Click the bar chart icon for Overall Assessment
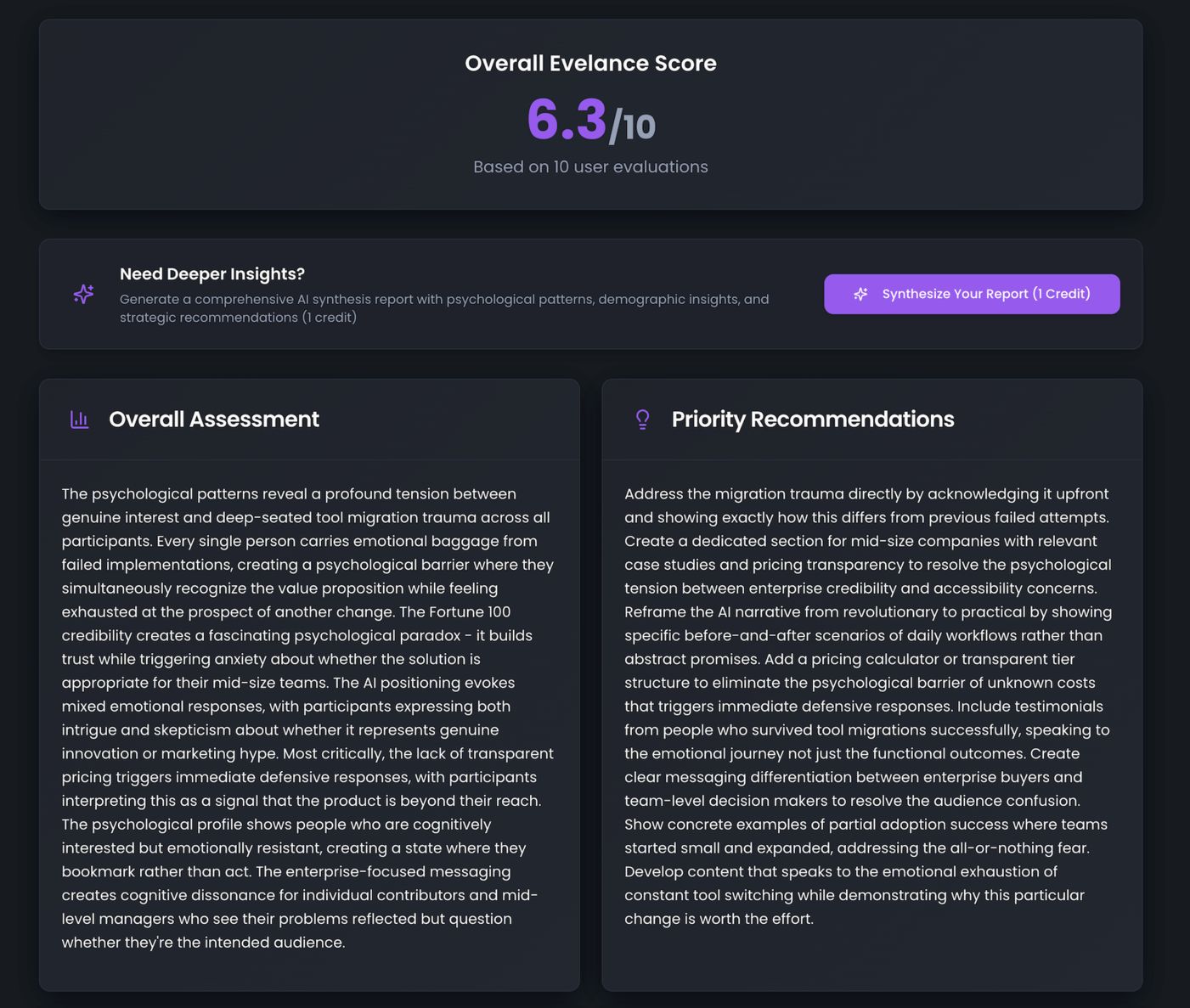Viewport: 1190px width, 1008px height. pyautogui.click(x=80, y=420)
